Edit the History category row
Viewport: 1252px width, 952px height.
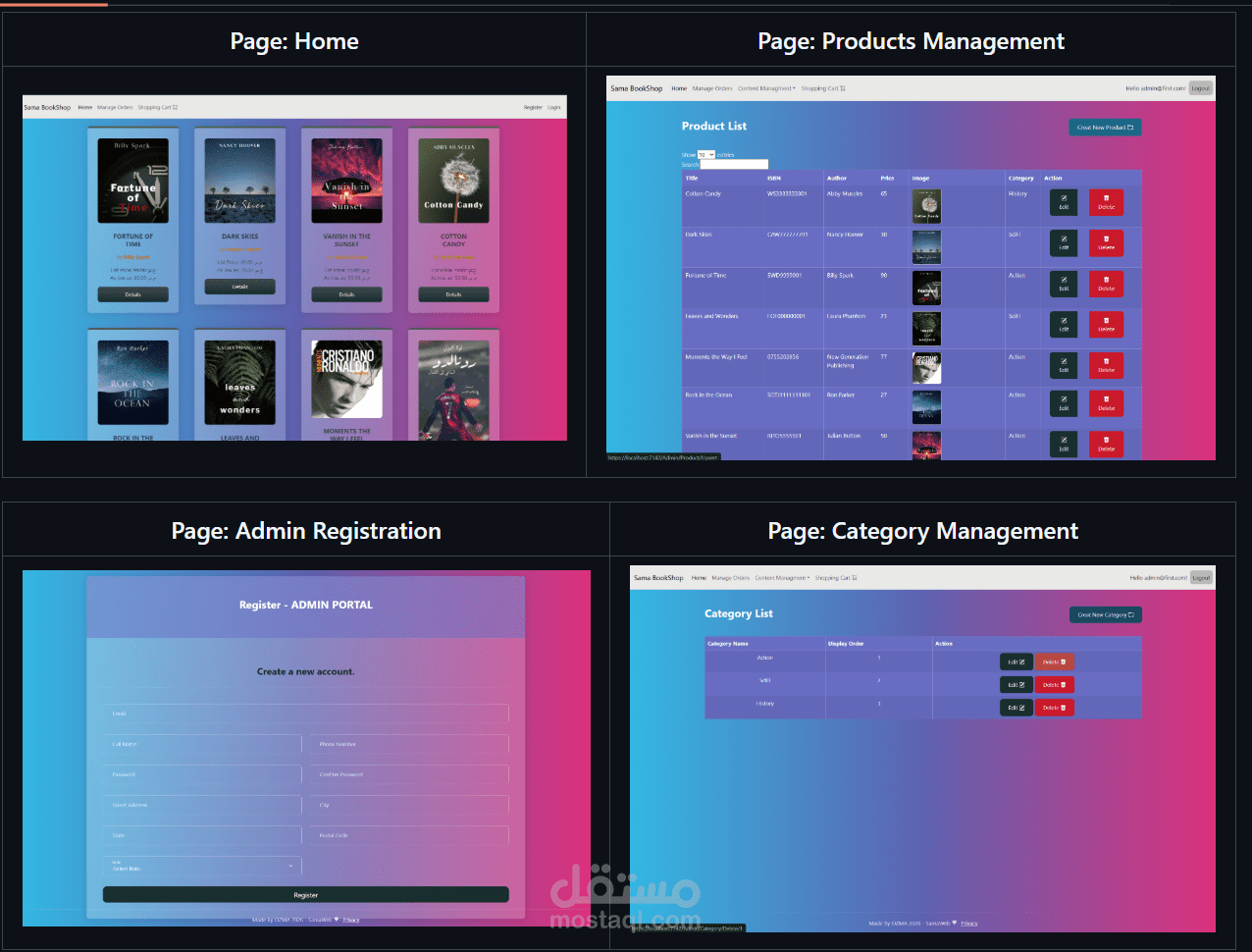pyautogui.click(x=1017, y=707)
